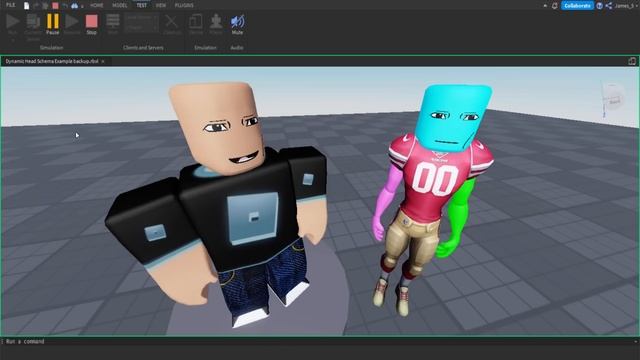Stop the simulation with the red Stop button
Screen dimensions: 640x360
pyautogui.click(x=91, y=24)
